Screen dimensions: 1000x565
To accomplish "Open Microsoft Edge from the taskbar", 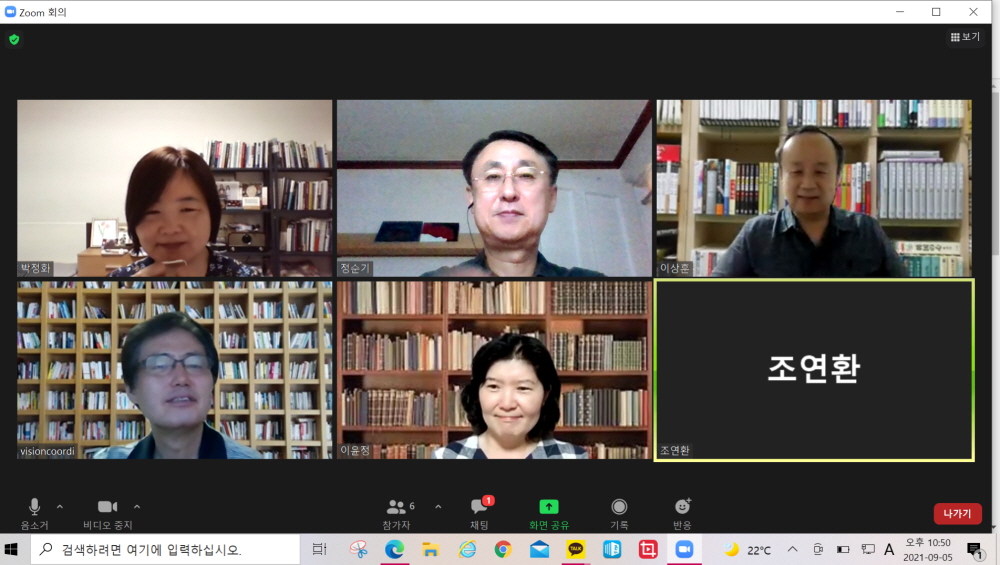I will point(394,549).
